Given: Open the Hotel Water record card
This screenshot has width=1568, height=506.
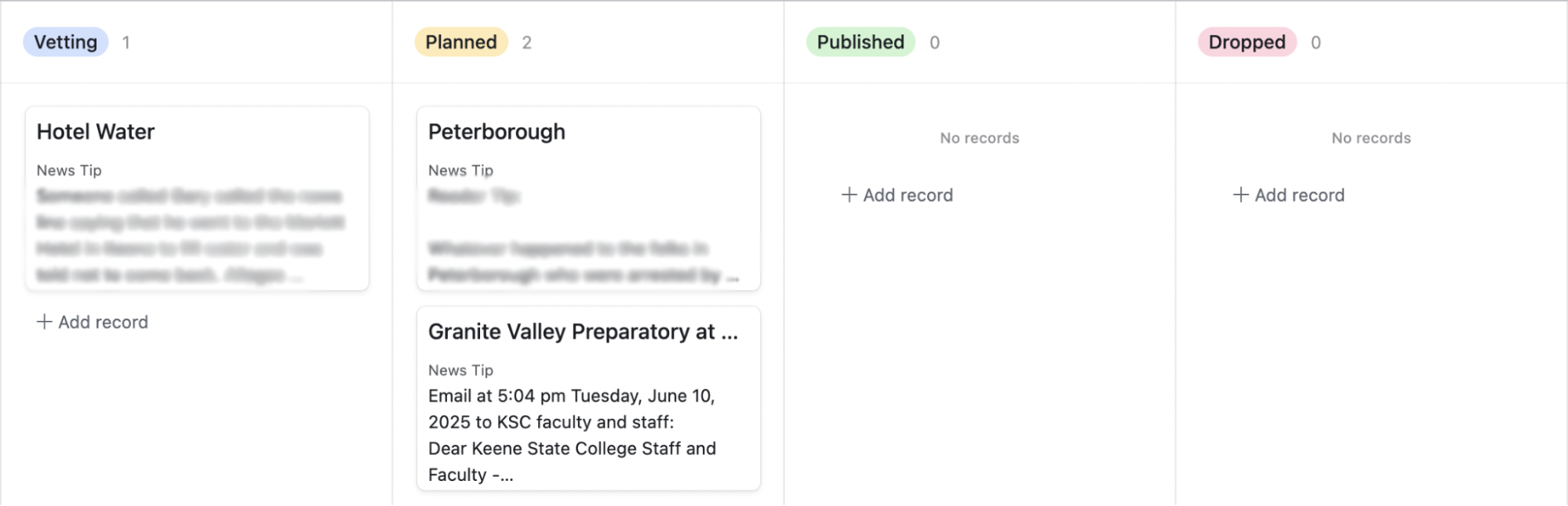Looking at the screenshot, I should point(197,198).
